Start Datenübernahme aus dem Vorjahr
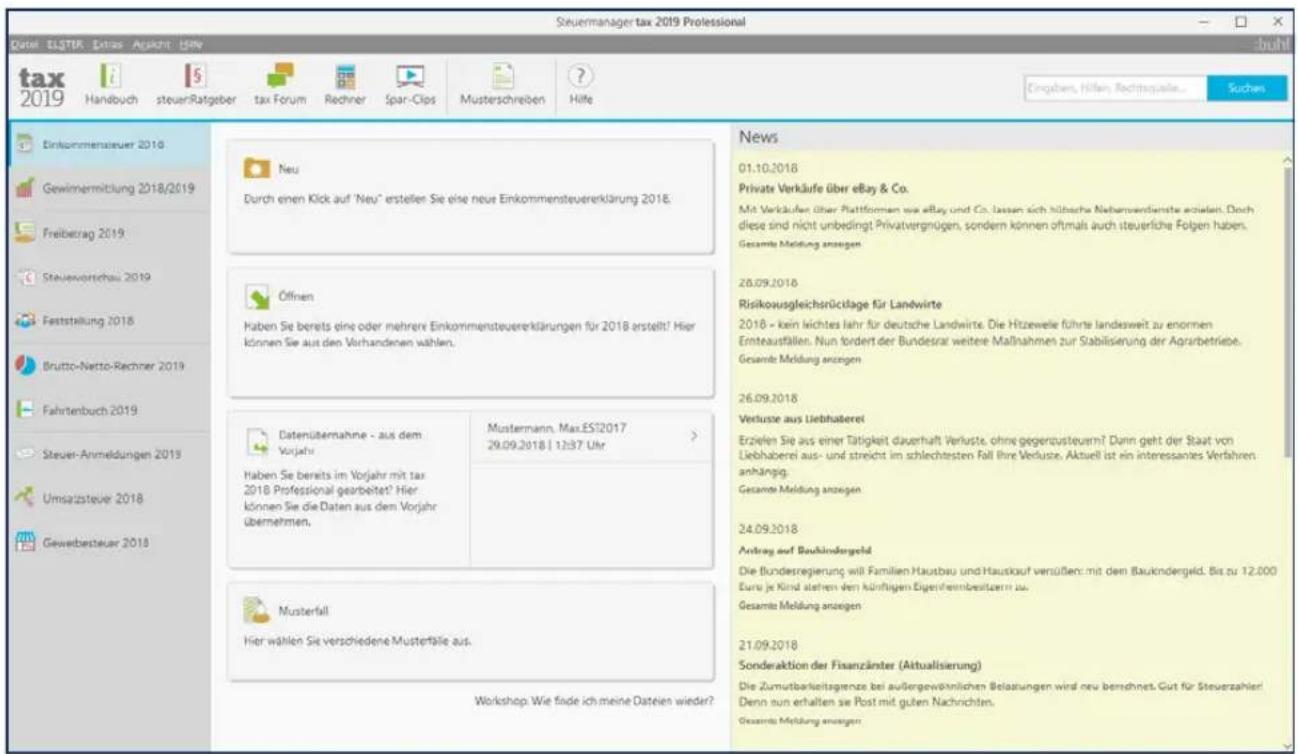1298x754 pixels. (x=349, y=489)
